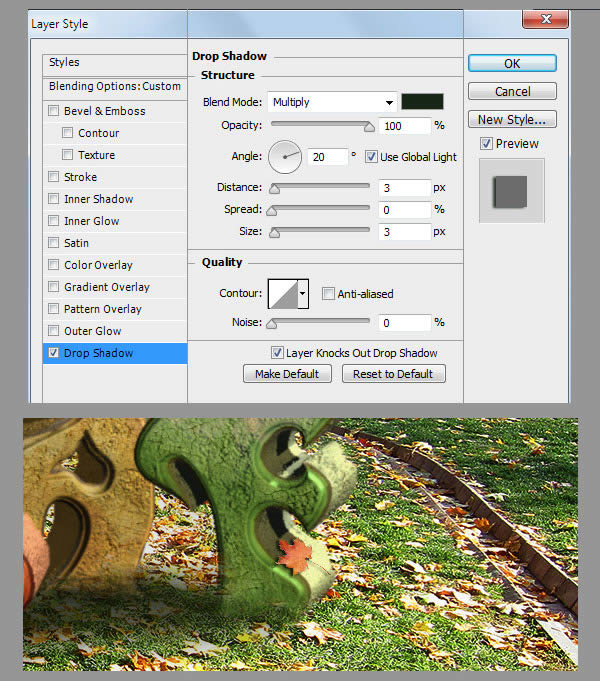Close the Layer Style dialog
600x681 pixels.
pyautogui.click(x=545, y=19)
